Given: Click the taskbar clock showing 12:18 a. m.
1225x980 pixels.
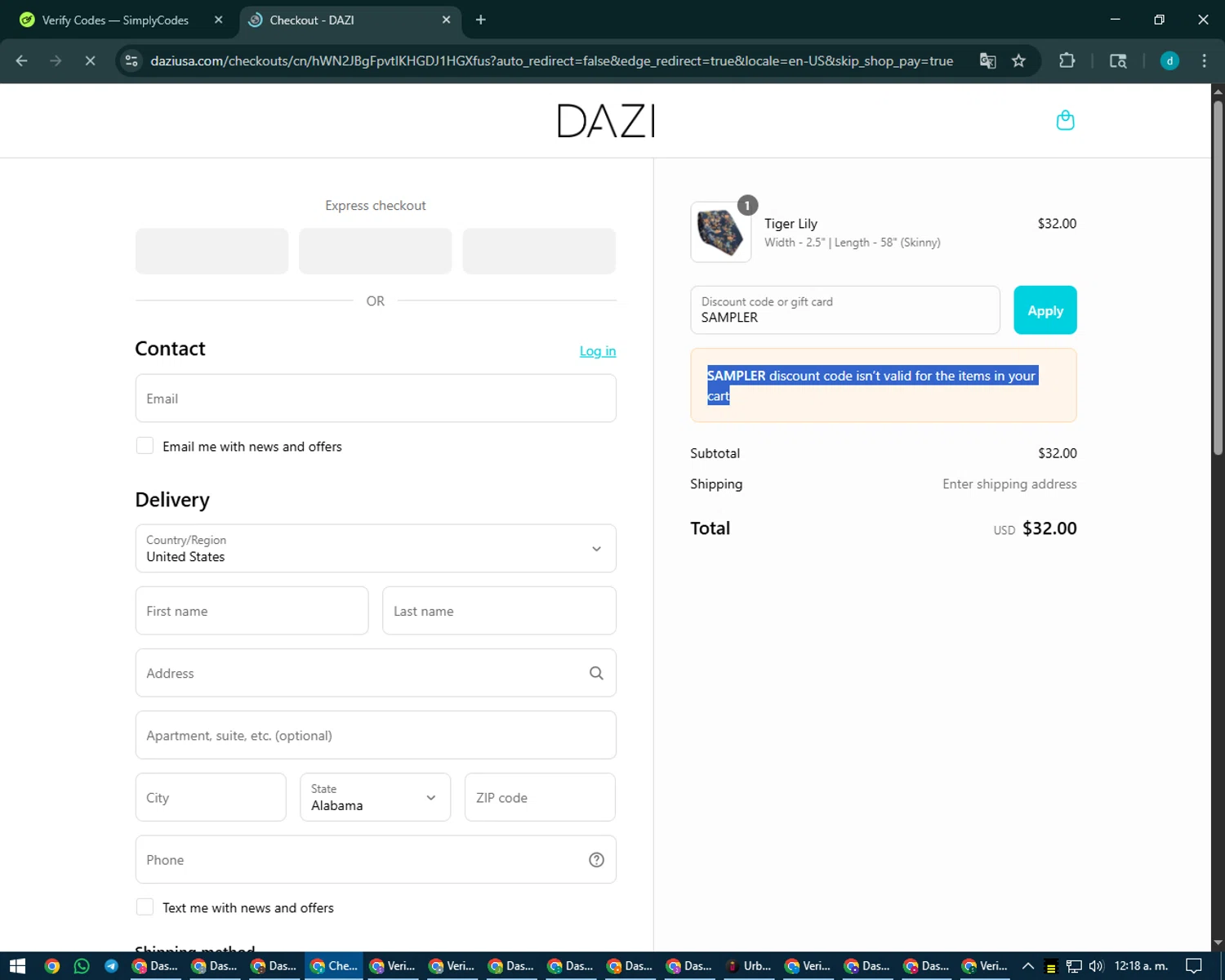Looking at the screenshot, I should pos(1141,966).
